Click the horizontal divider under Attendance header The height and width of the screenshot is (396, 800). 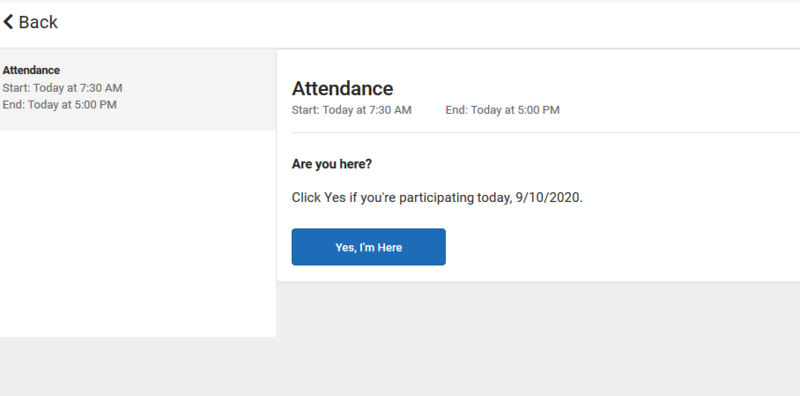coord(546,133)
